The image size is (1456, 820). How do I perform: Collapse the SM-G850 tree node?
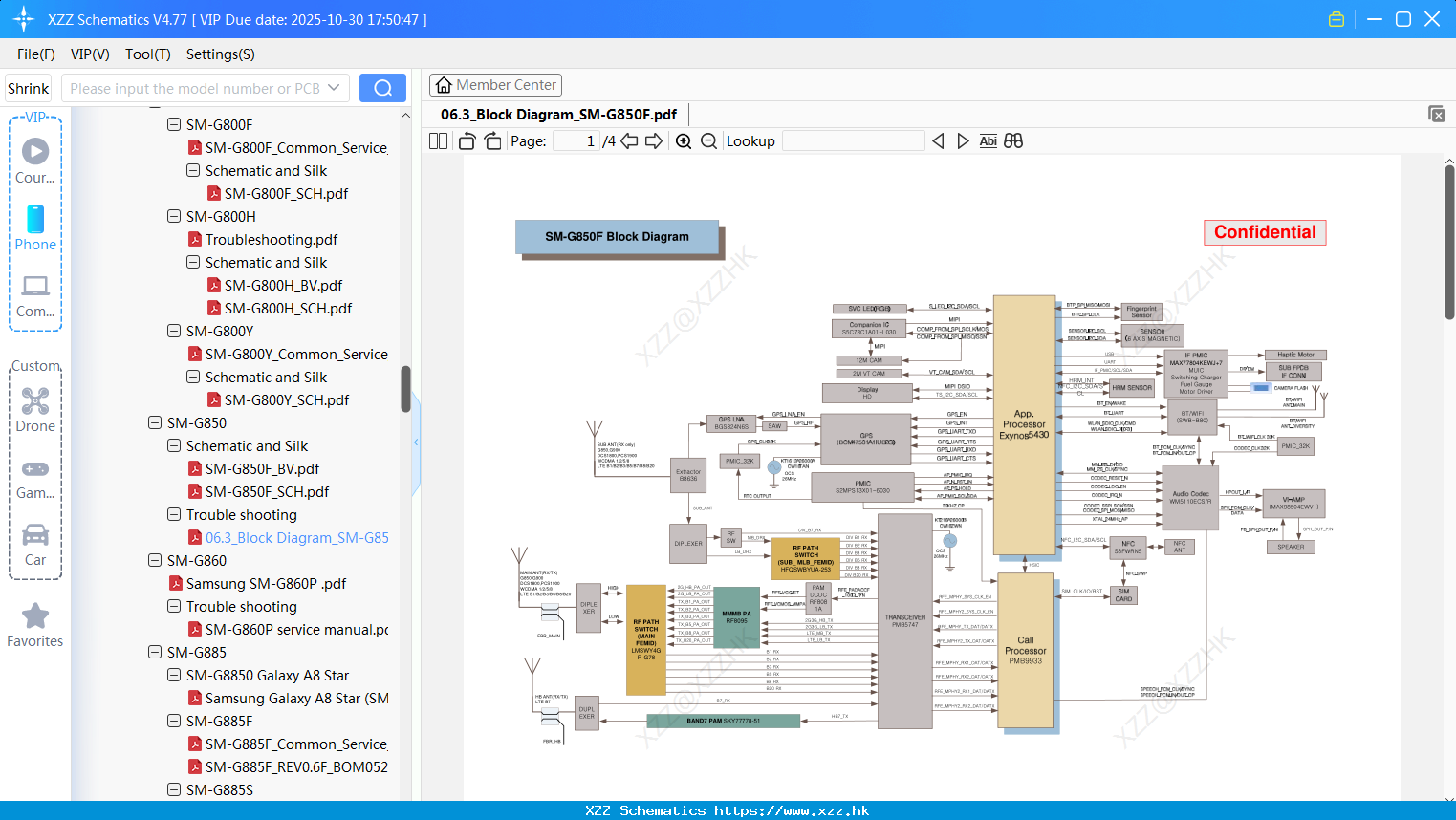(x=155, y=422)
